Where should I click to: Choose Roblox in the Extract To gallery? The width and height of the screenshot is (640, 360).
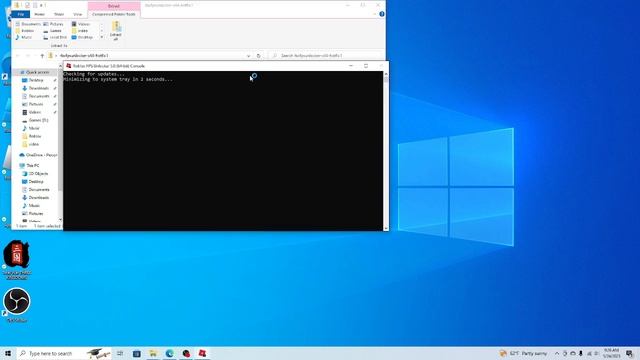25,31
